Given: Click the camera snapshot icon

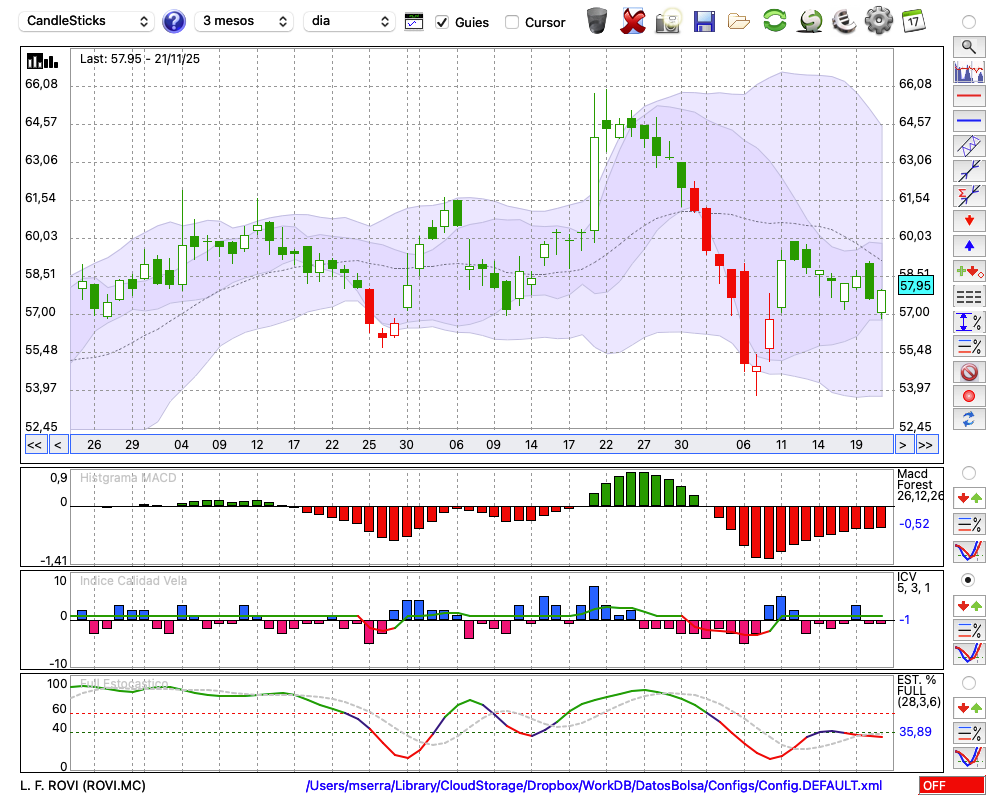Looking at the screenshot, I should [668, 21].
